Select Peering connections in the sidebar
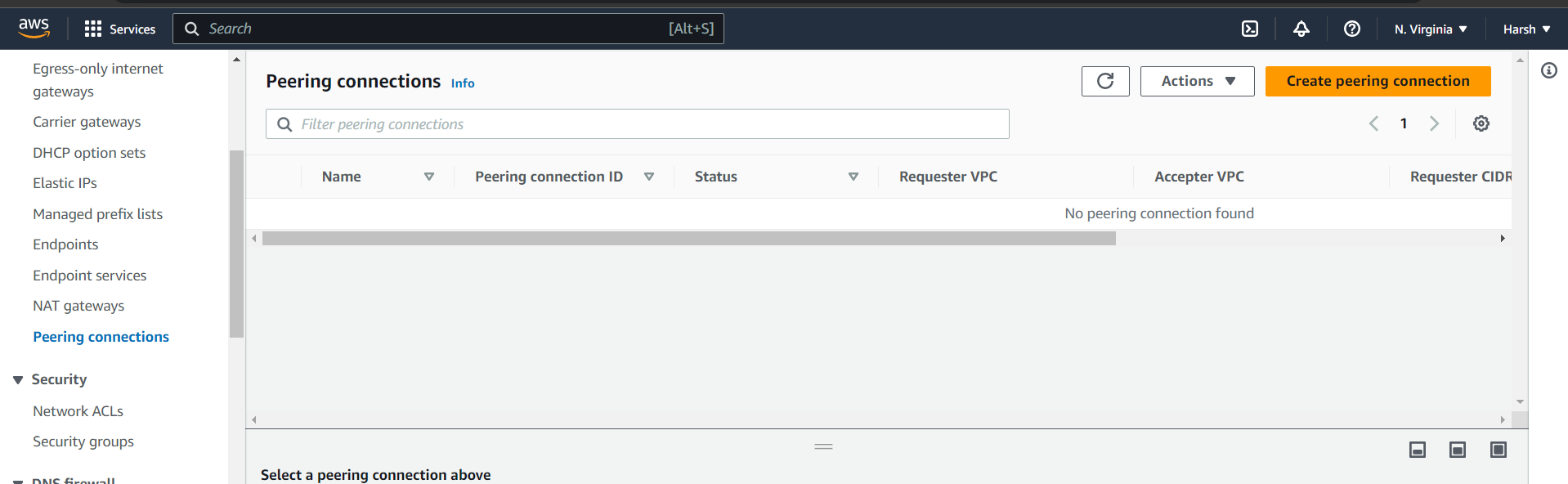This screenshot has height=484, width=1568. point(101,336)
